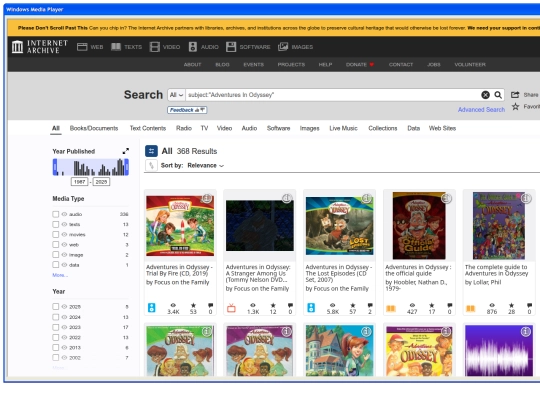Image resolution: width=540 pixels, height=405 pixels.
Task: Open the purple waveform audio thumbnail
Action: coord(499,351)
